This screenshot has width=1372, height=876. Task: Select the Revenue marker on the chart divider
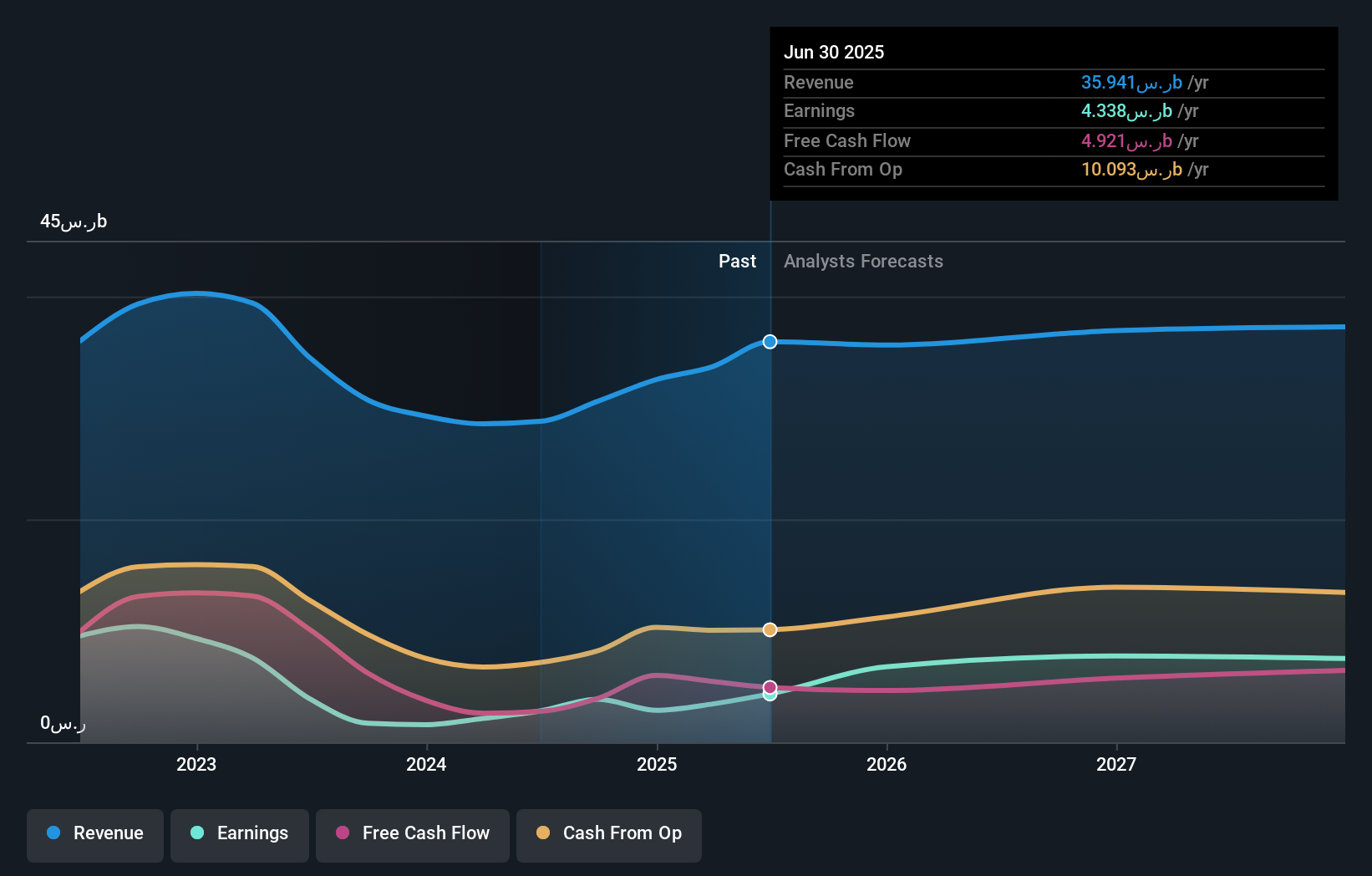770,341
